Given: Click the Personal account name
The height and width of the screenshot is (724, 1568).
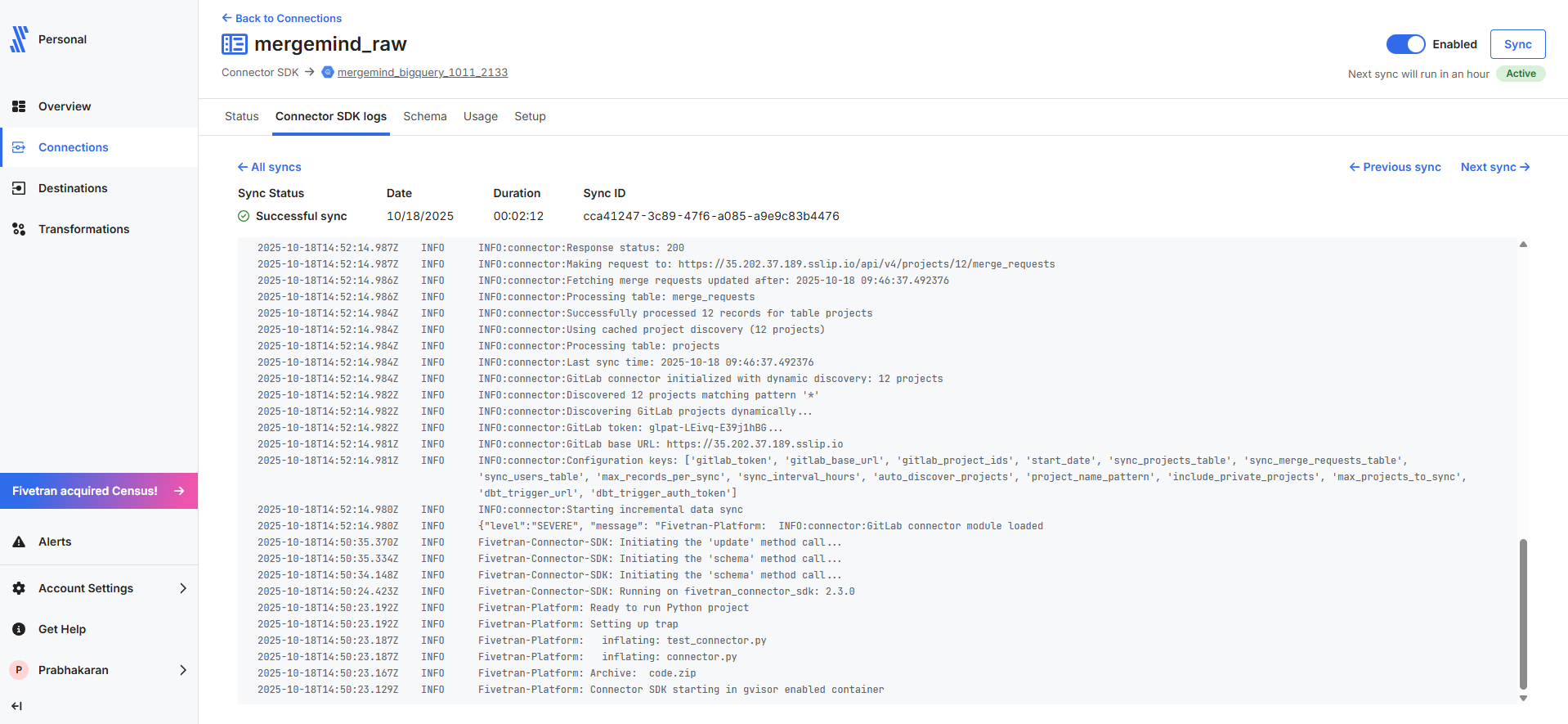Looking at the screenshot, I should [62, 39].
